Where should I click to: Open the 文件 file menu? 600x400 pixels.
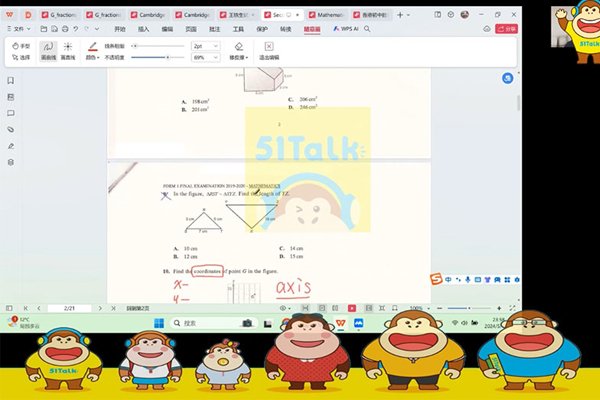tap(19, 29)
